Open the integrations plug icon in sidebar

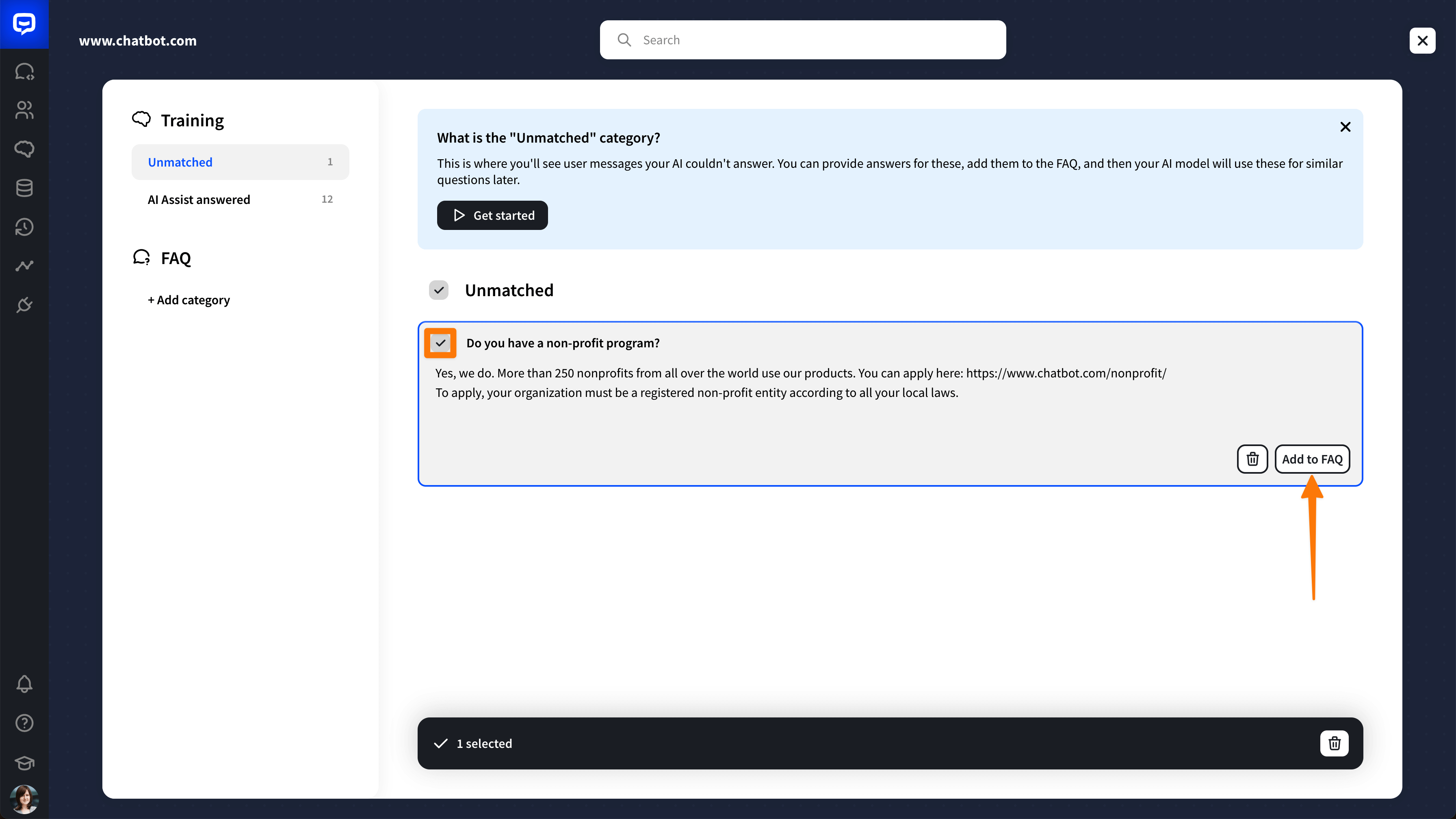coord(24,305)
